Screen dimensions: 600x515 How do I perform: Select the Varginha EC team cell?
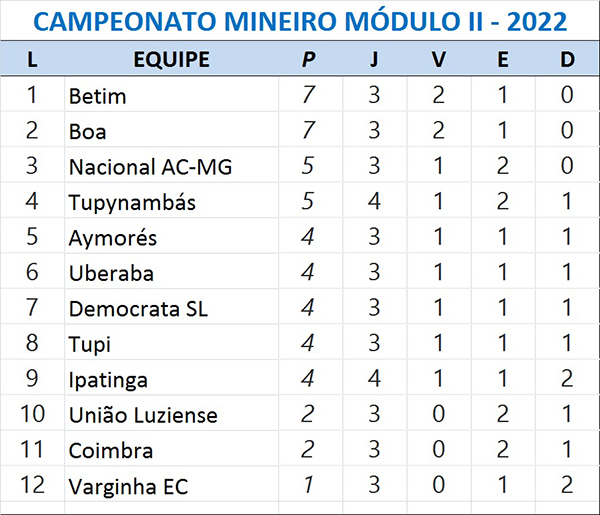click(x=129, y=487)
